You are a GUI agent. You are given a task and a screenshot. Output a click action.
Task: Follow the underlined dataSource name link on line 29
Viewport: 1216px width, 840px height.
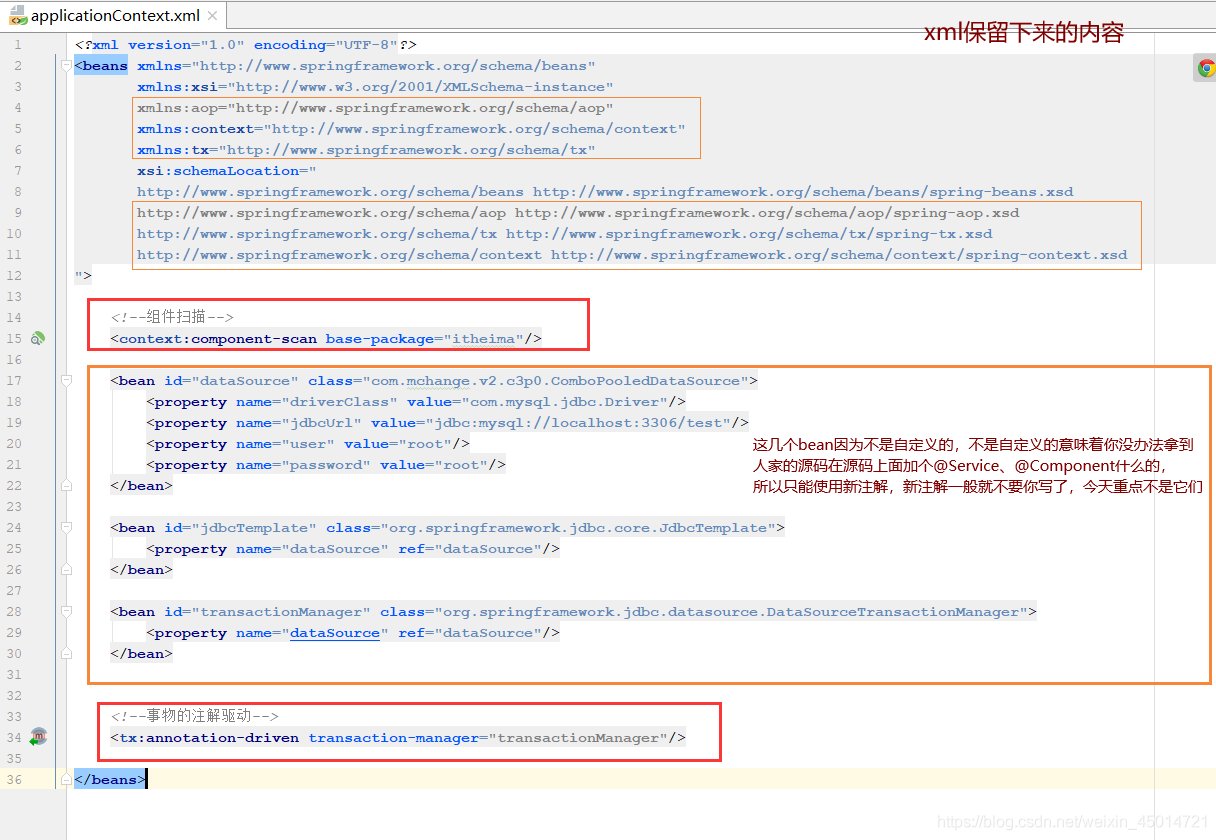pos(335,633)
